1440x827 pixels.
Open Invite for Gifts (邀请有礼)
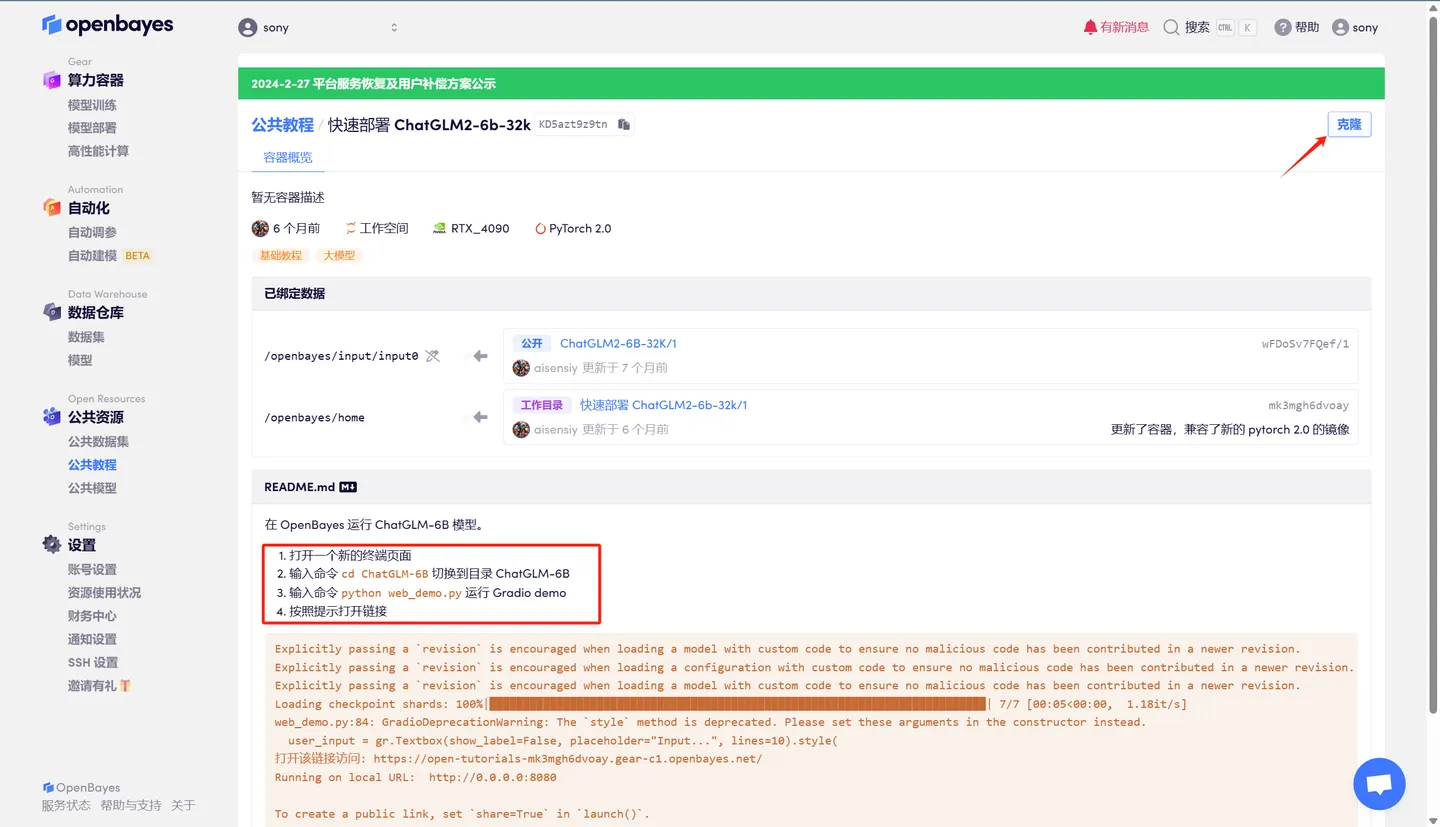coord(99,686)
